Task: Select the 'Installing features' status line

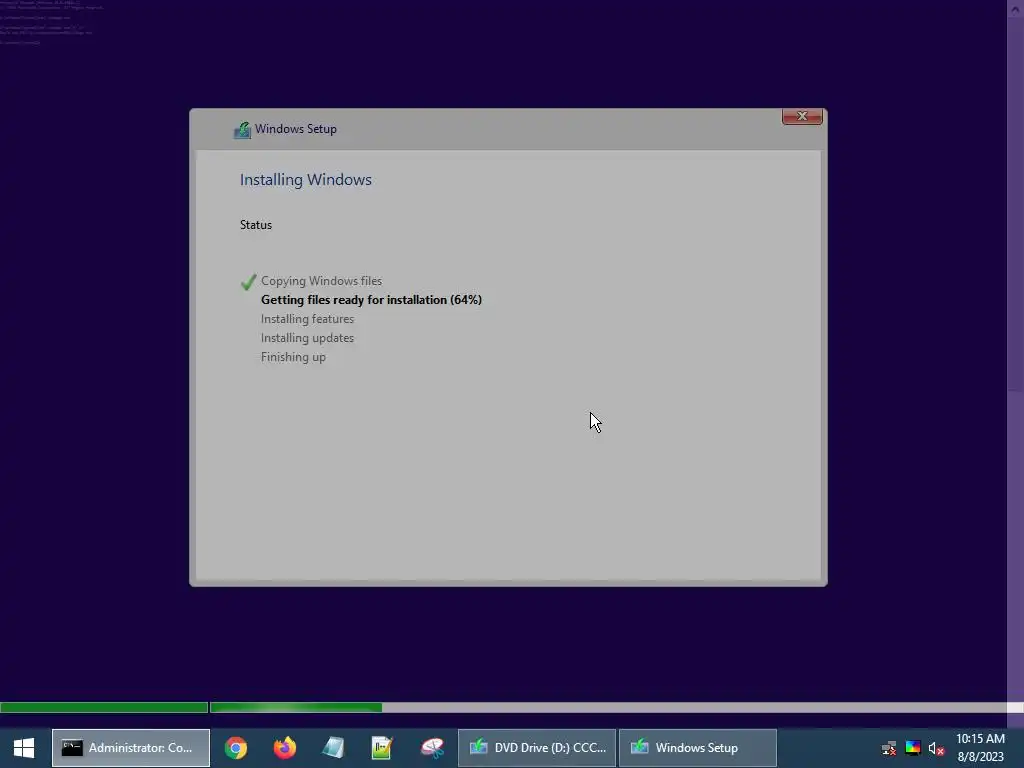Action: (307, 319)
